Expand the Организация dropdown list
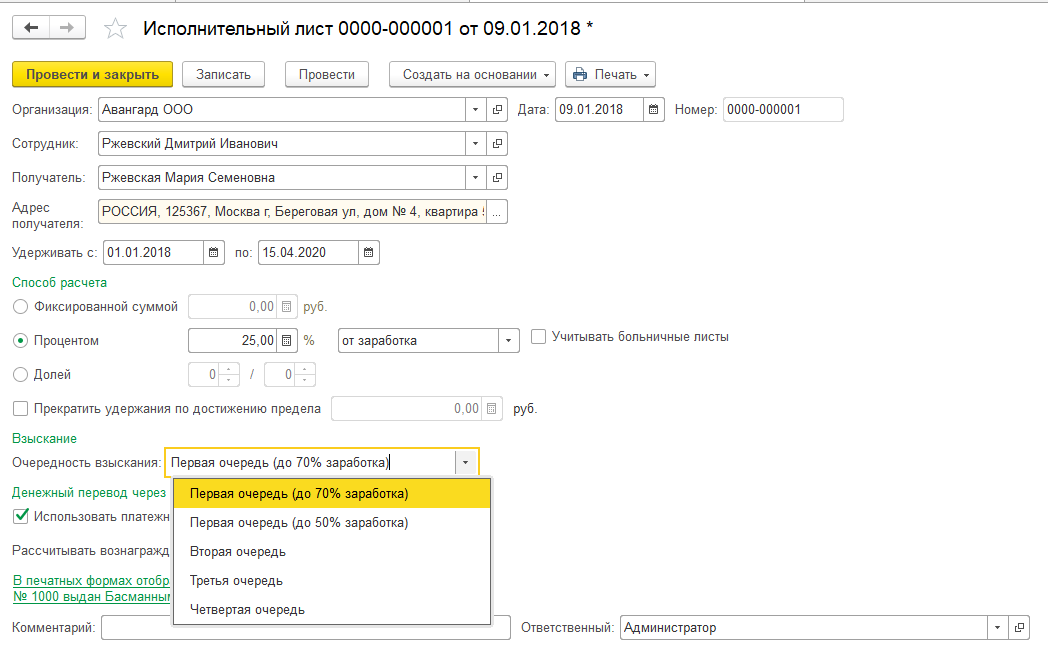Viewport: 1048px width, 646px height. point(475,110)
